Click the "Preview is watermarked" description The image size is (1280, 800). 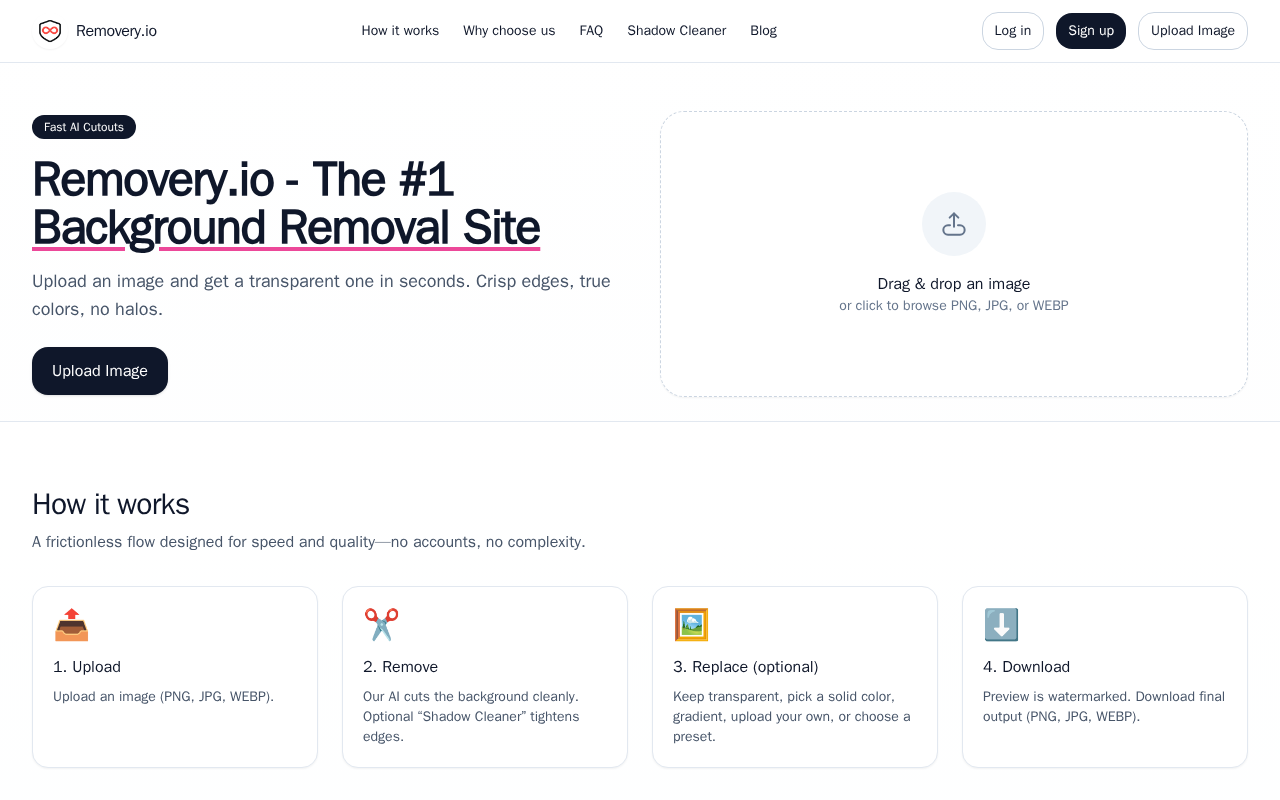point(1105,707)
